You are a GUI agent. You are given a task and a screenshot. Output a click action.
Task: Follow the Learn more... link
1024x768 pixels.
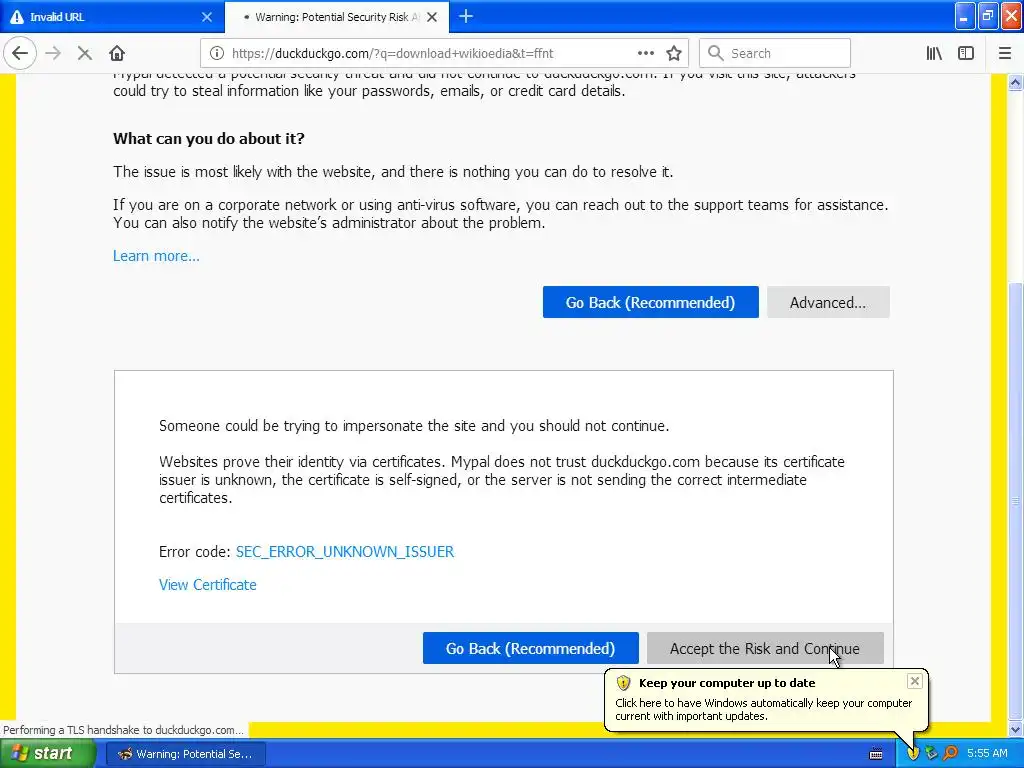tap(156, 255)
